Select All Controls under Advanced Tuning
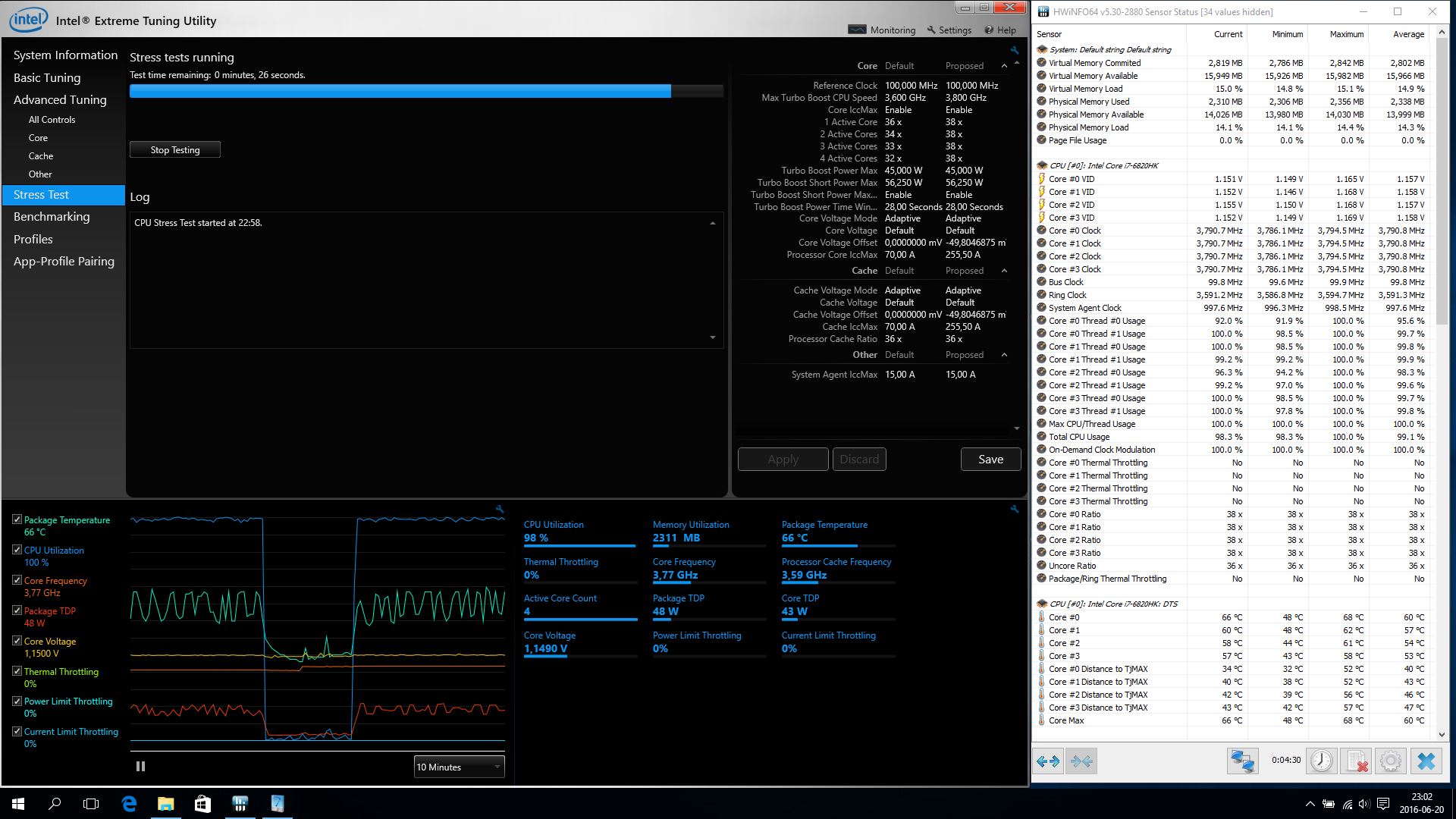Screen dimensions: 1456x819 [x=52, y=120]
